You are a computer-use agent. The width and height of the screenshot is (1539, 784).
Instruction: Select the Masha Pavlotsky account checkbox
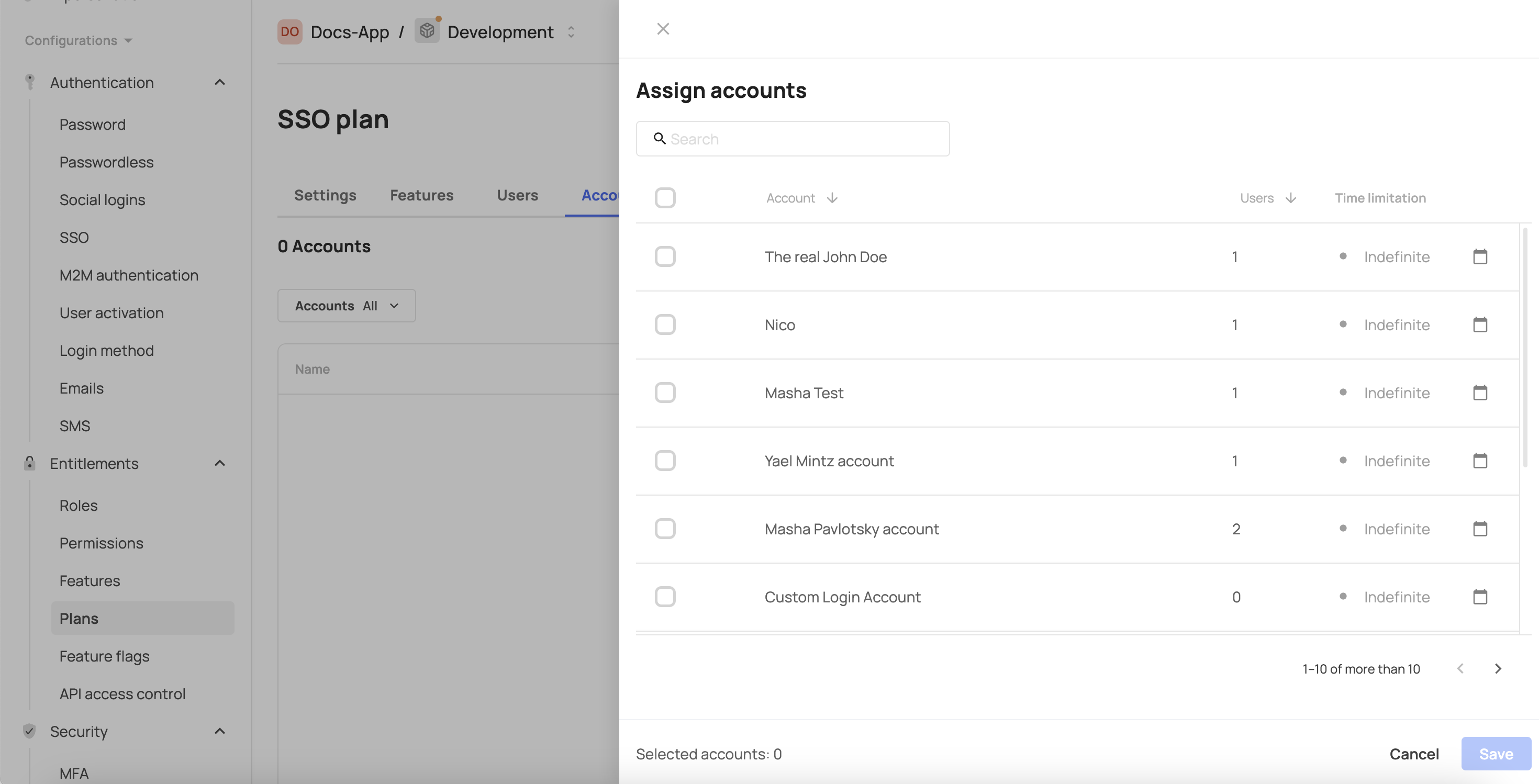click(665, 529)
